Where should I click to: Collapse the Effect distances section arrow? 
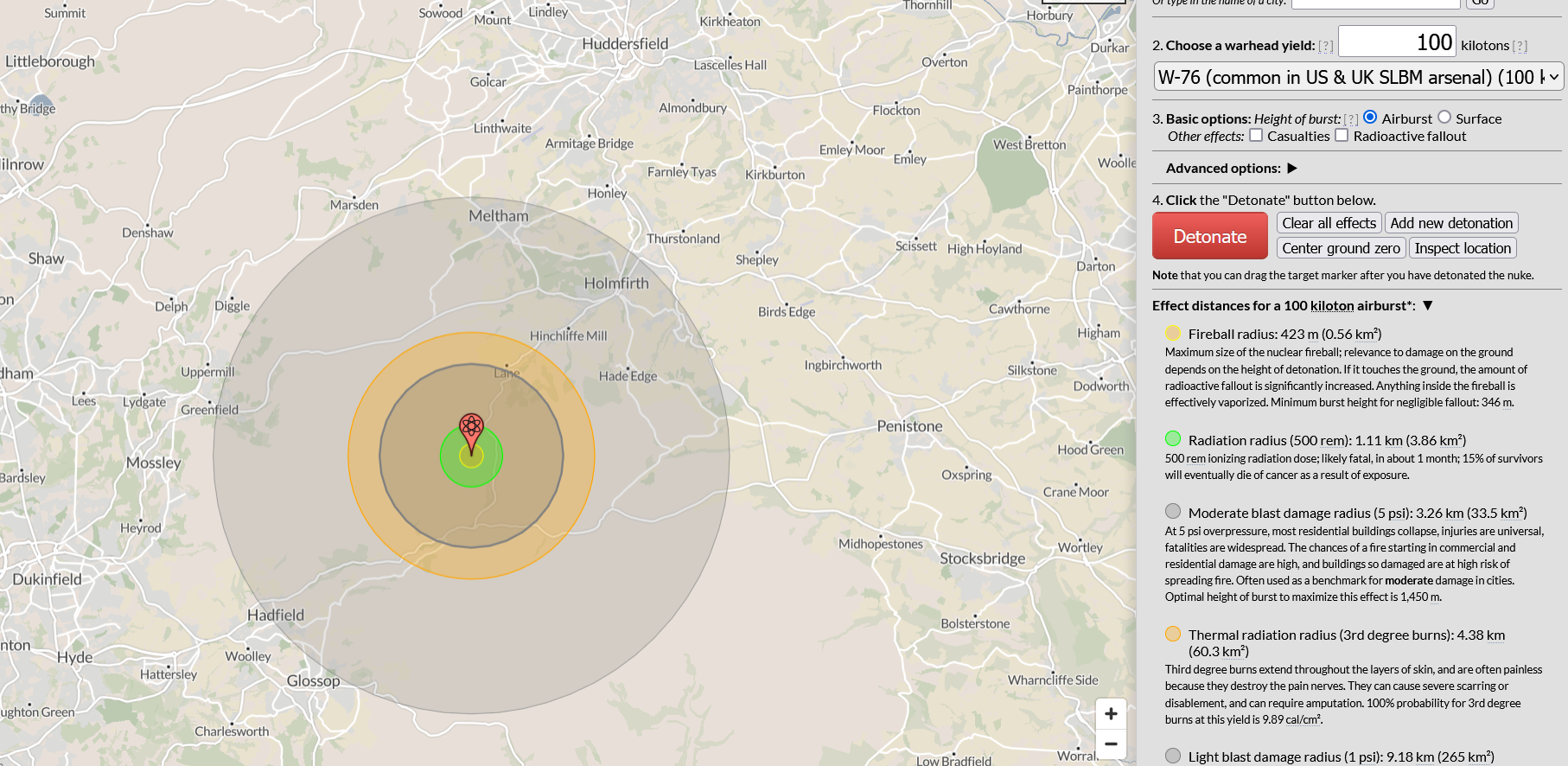tap(1428, 305)
